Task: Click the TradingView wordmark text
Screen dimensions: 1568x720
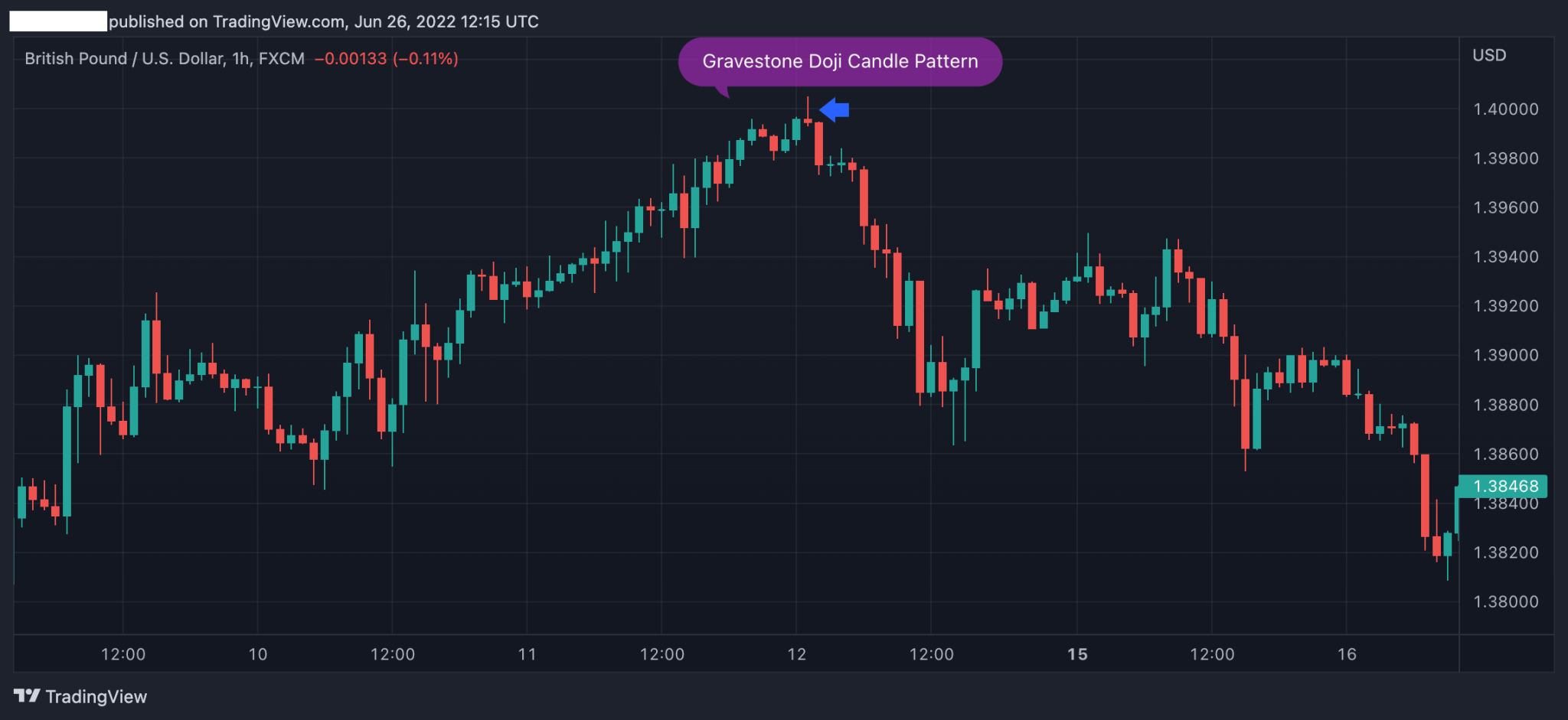Action: (x=96, y=696)
